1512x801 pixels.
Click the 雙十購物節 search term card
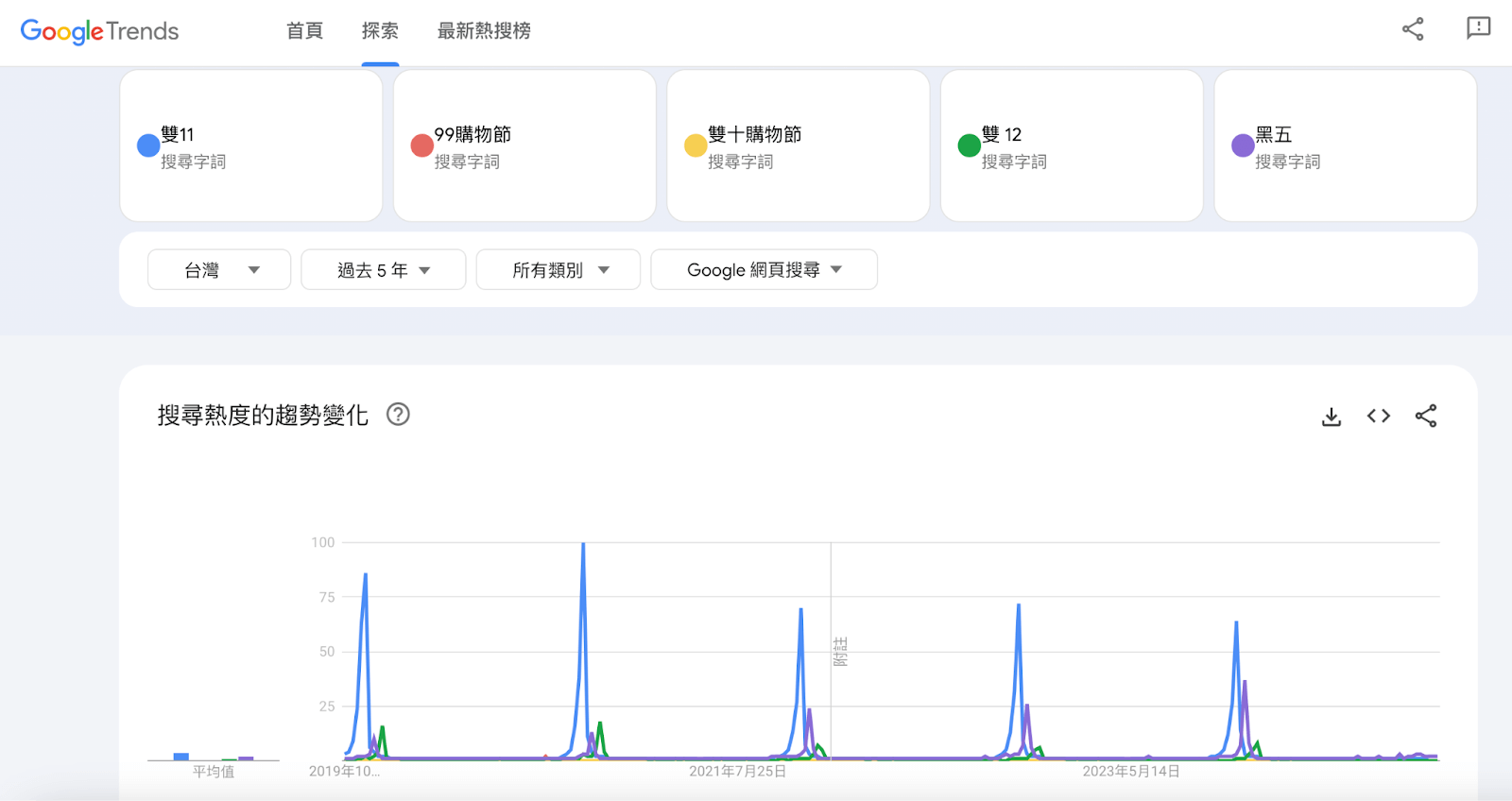[799, 145]
